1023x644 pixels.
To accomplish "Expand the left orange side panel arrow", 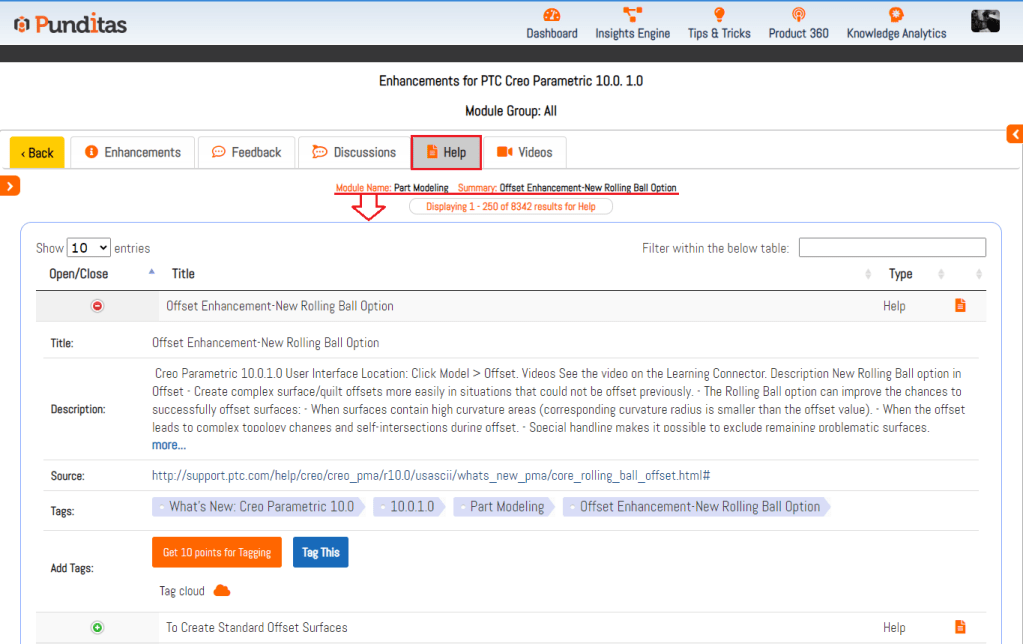I will (10, 185).
